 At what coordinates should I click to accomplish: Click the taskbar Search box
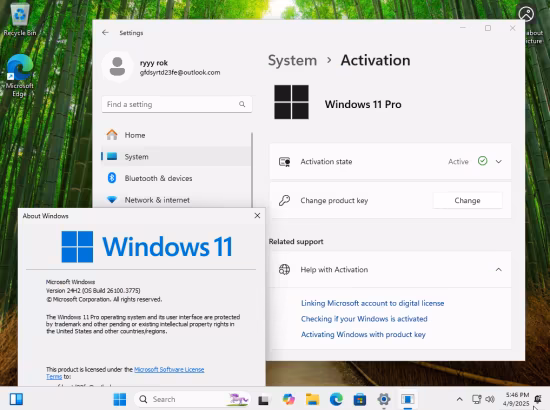[x=192, y=399]
